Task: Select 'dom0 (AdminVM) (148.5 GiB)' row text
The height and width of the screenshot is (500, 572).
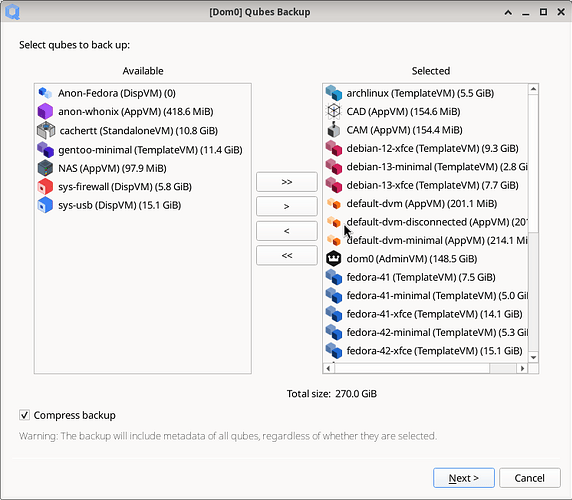Action: 412,259
